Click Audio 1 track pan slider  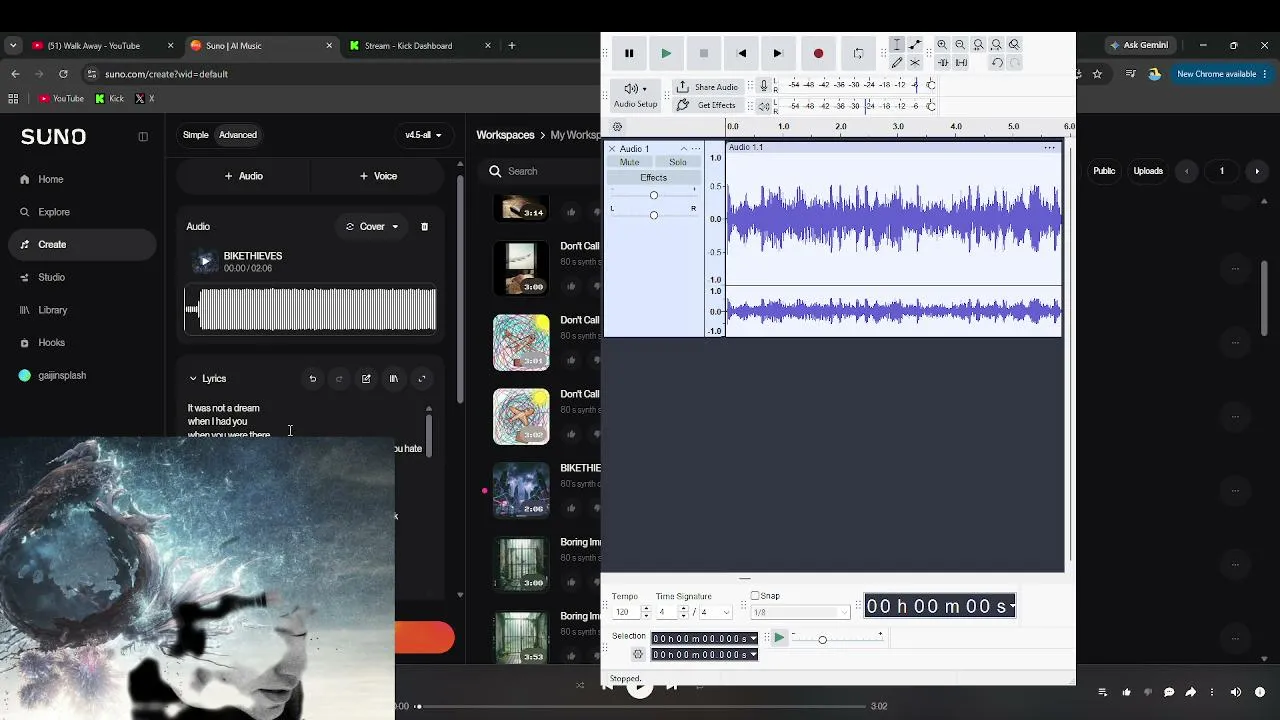coord(654,215)
